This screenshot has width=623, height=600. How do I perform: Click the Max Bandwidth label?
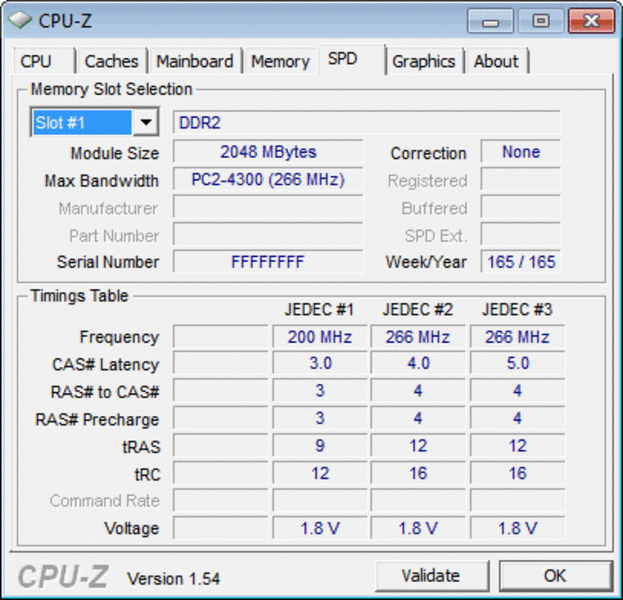101,181
